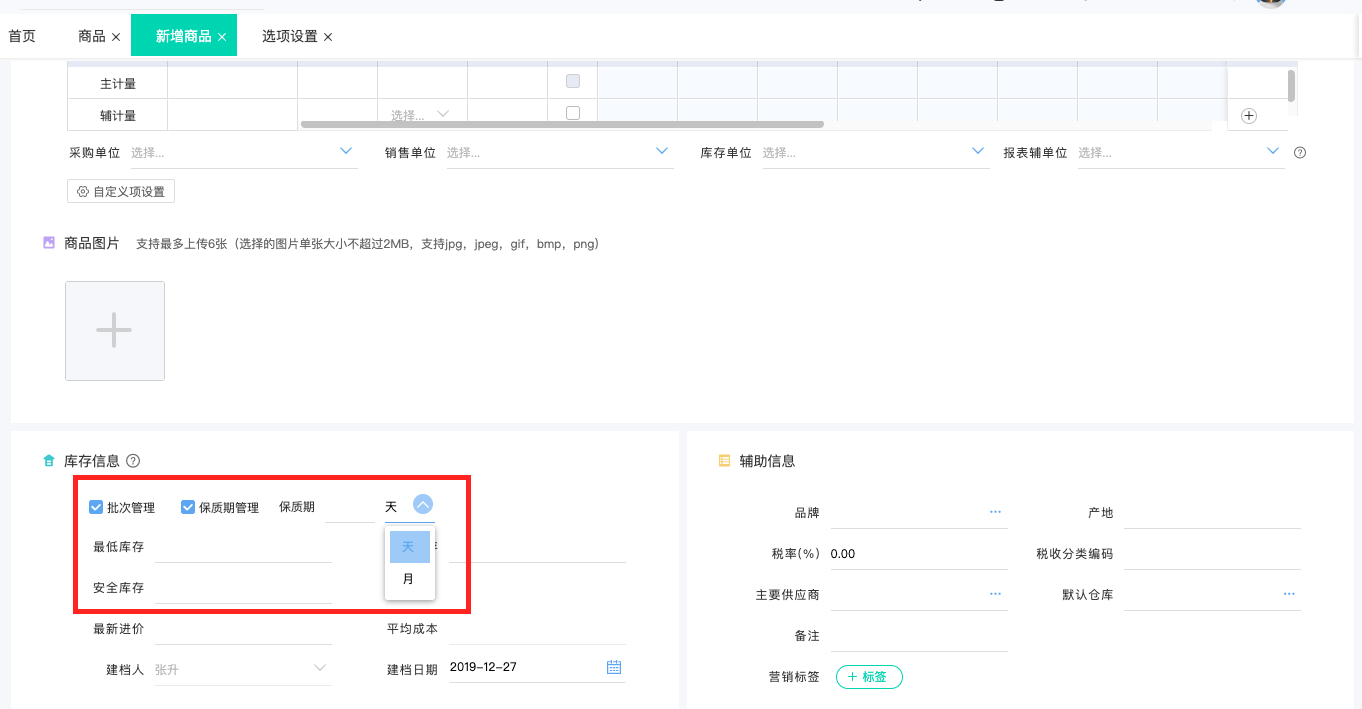The image size is (1362, 709).
Task: Close the 商品 tab
Action: coord(116,37)
